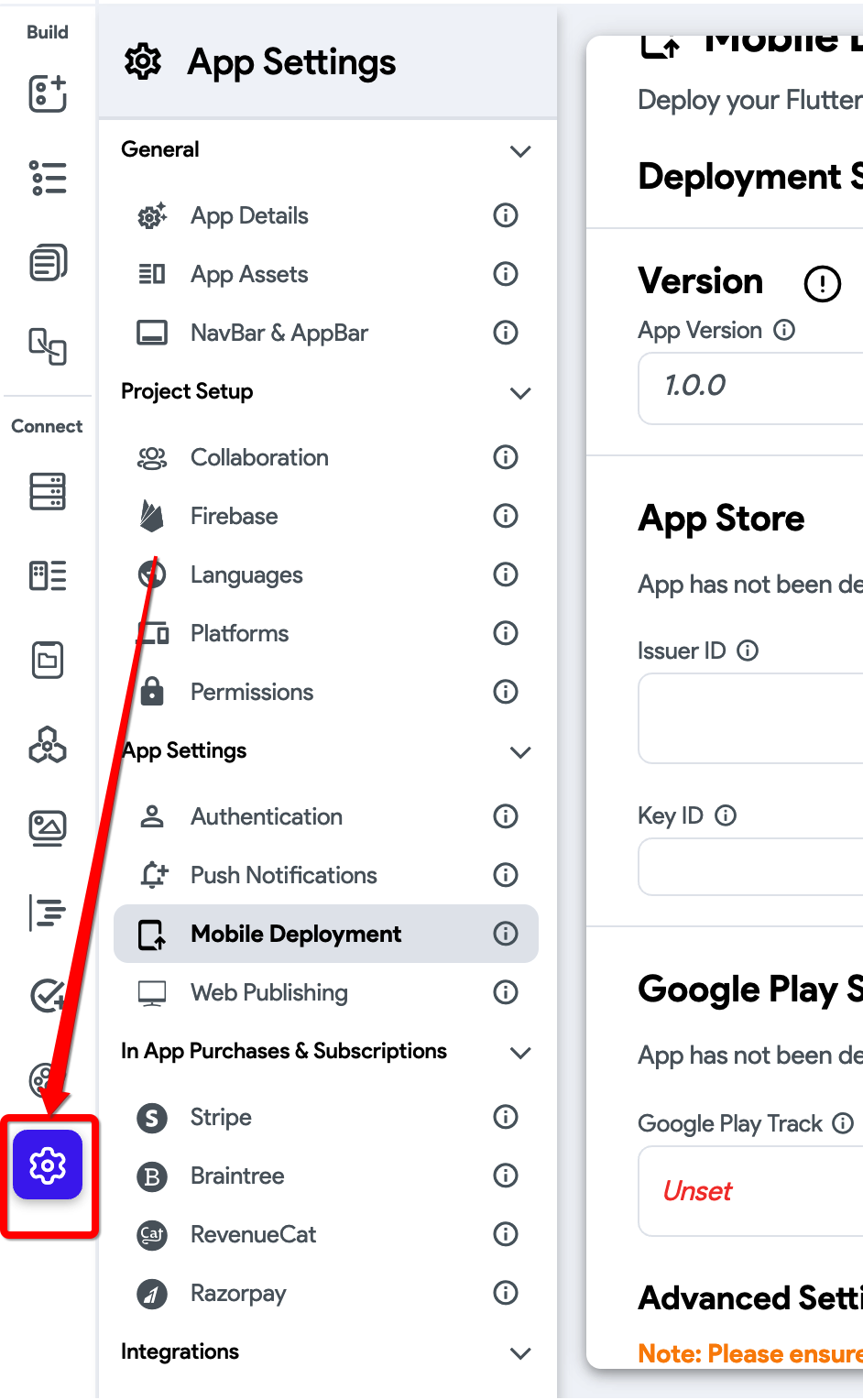Collapse In App Purchases & Subscriptions section

[520, 1053]
